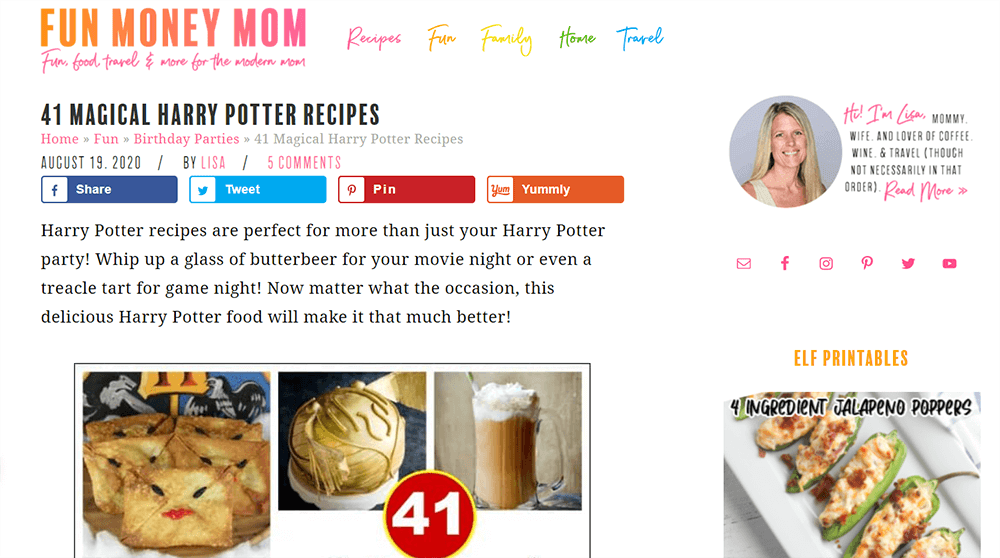1000x558 pixels.
Task: Jump to the 5 Comments link
Action: (x=304, y=163)
